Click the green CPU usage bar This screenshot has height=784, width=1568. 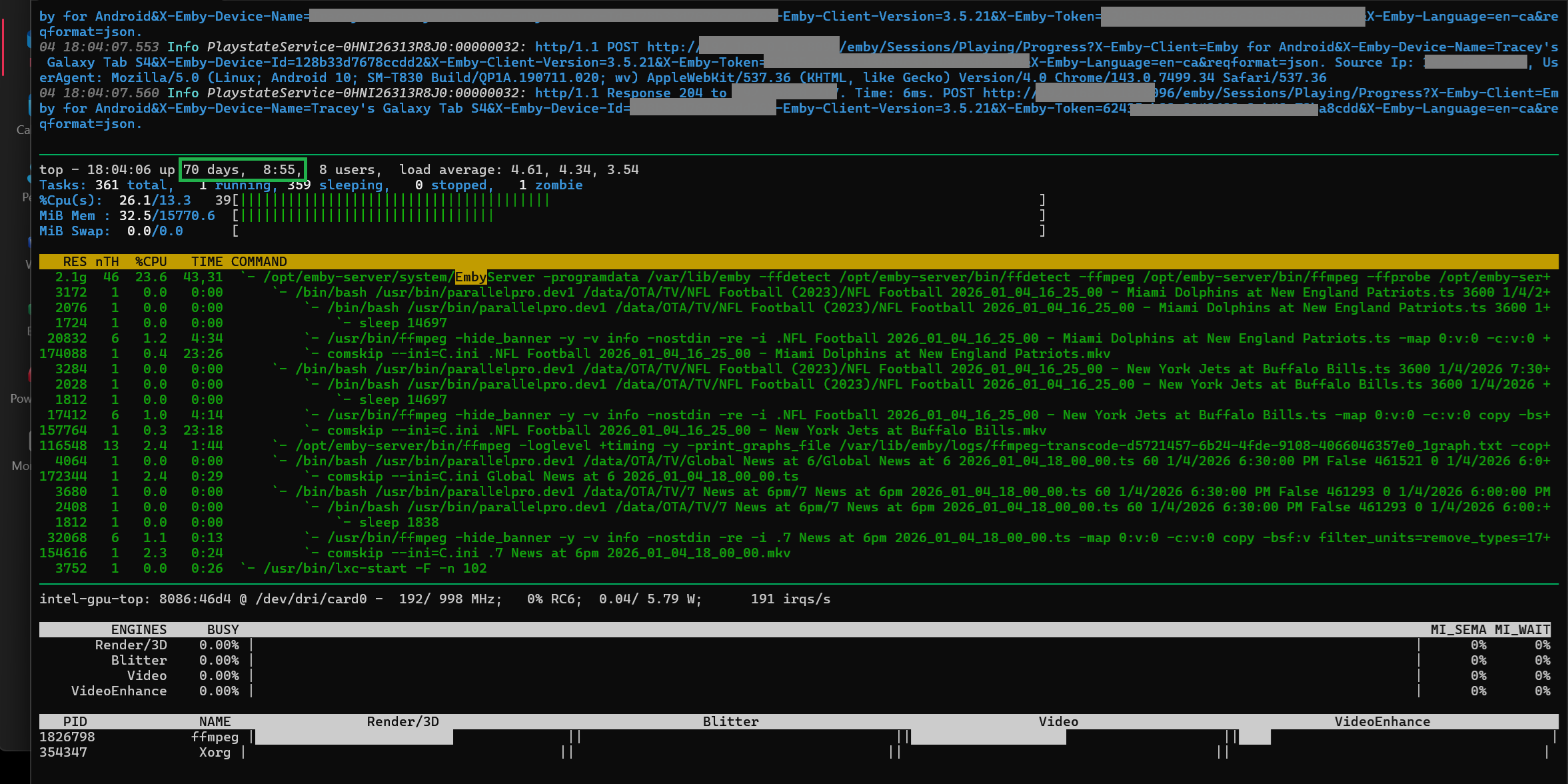pyautogui.click(x=394, y=201)
